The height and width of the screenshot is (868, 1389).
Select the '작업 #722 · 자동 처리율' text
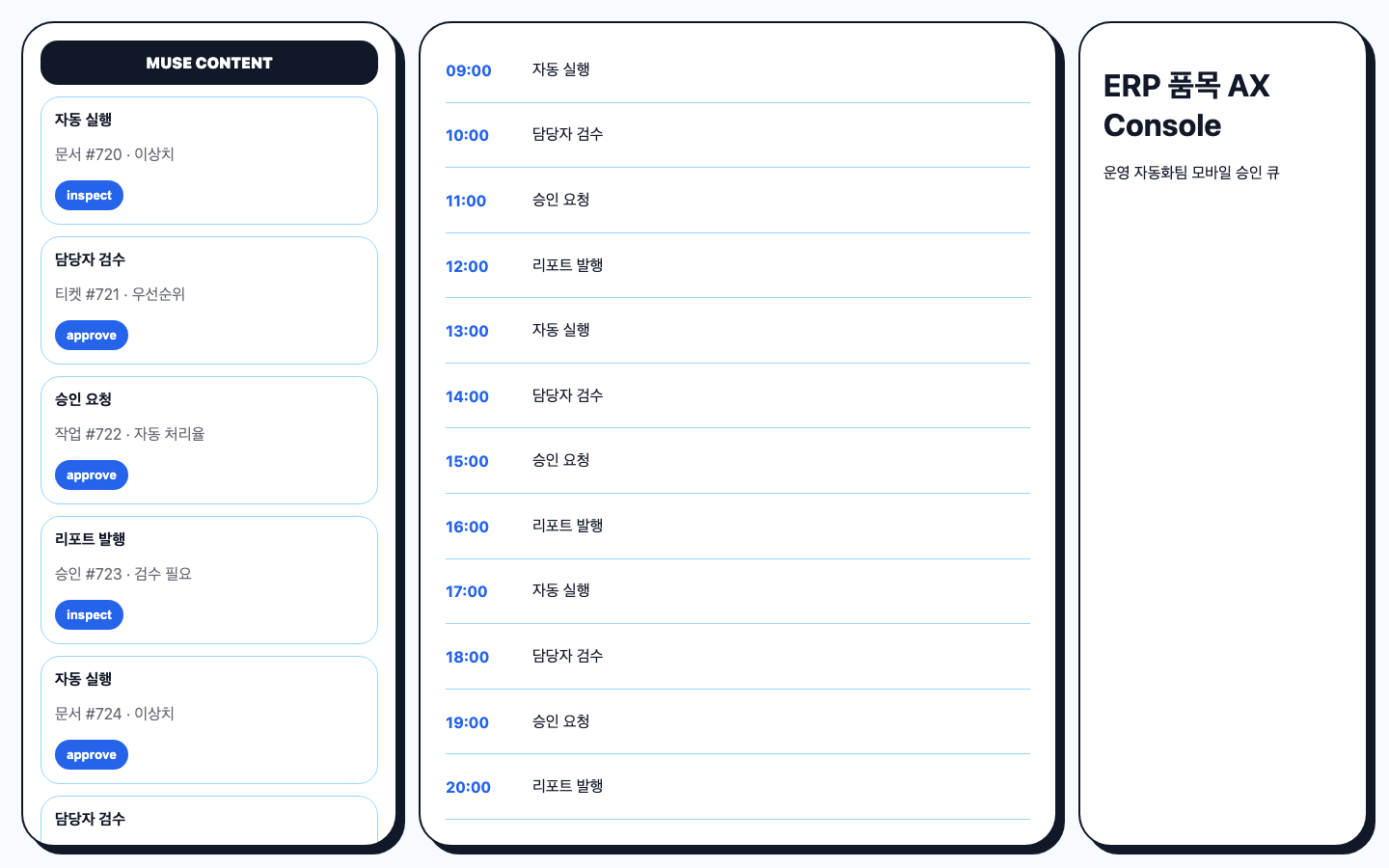coord(129,434)
